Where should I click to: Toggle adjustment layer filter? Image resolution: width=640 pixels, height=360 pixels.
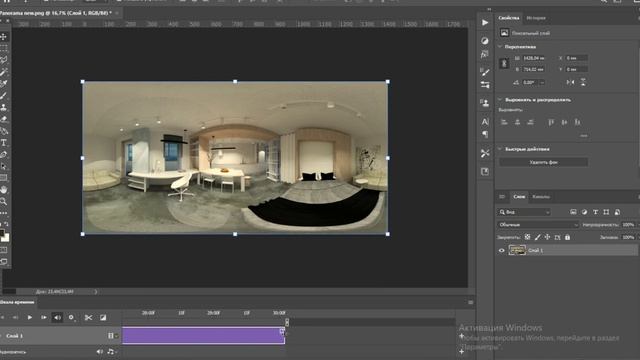click(584, 212)
